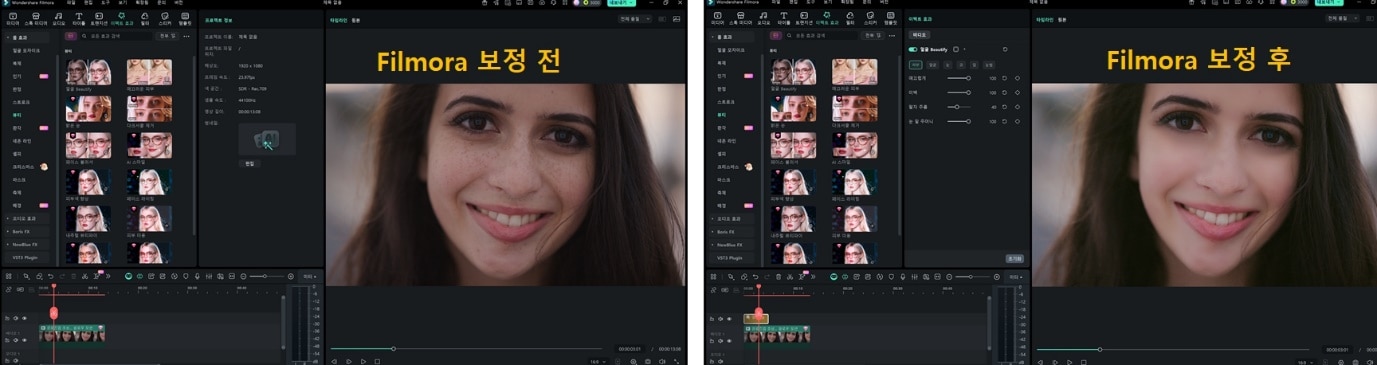Switch to the 스티커 tab in right window
Image resolution: width=1377 pixels, height=365 pixels.
[x=870, y=19]
